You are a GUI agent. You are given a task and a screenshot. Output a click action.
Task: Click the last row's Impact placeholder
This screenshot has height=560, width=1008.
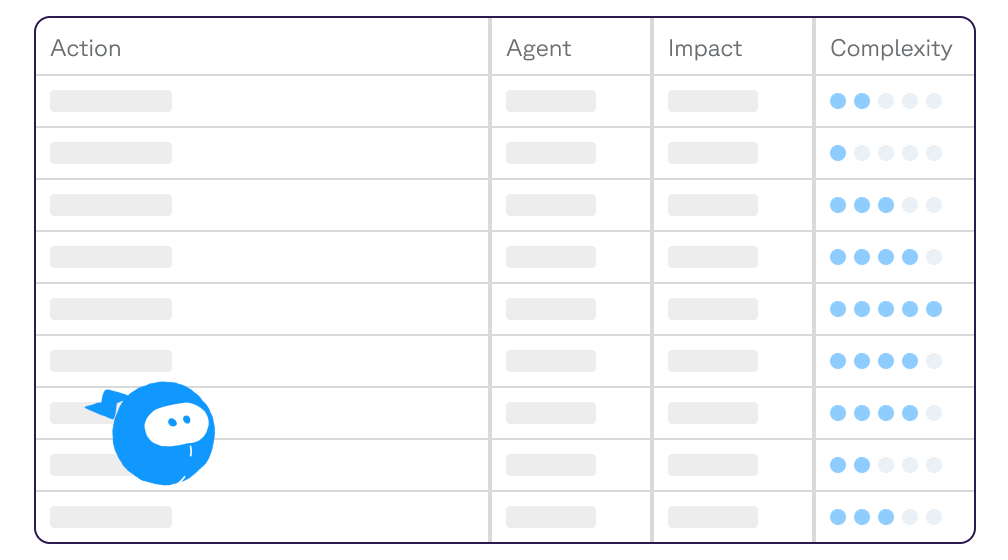[713, 517]
